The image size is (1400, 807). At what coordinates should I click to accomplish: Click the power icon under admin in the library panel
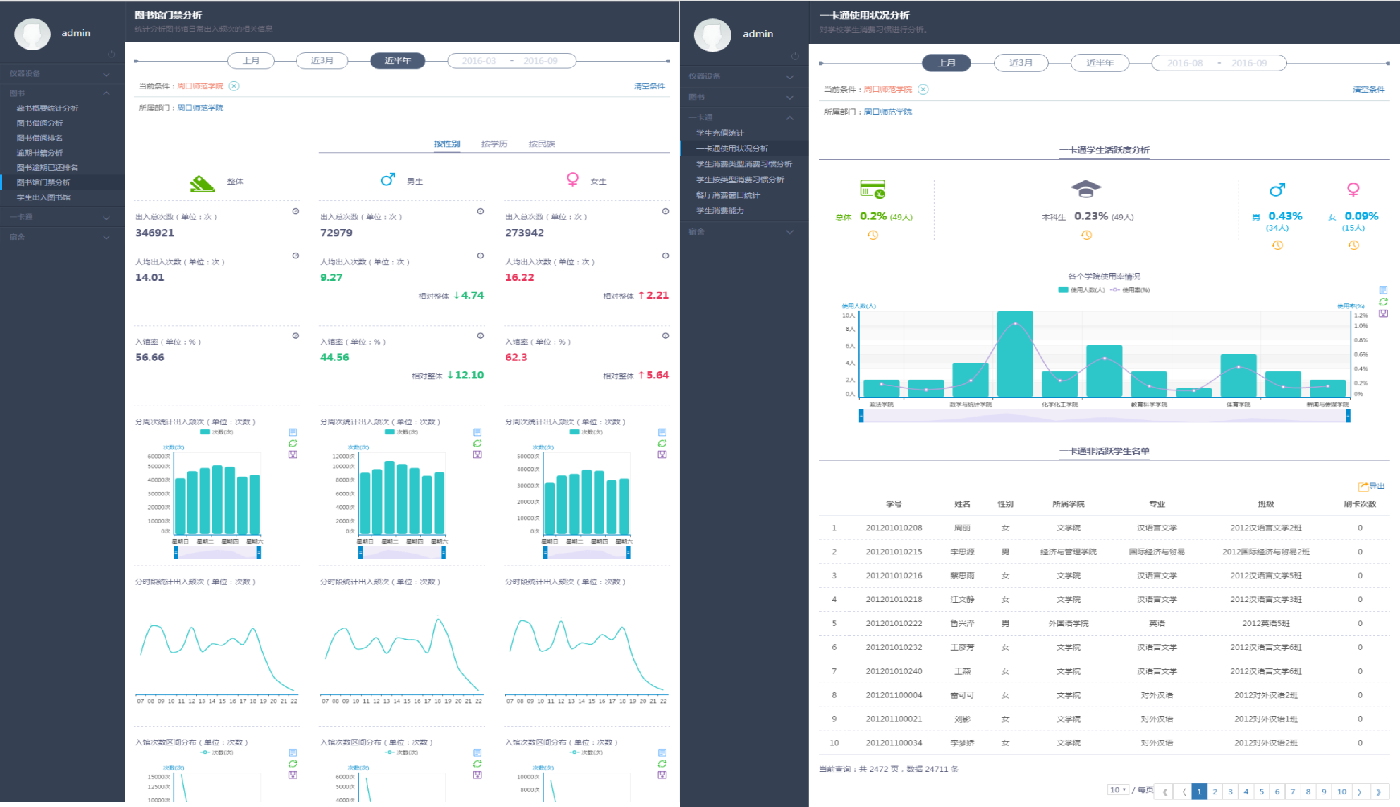[112, 54]
